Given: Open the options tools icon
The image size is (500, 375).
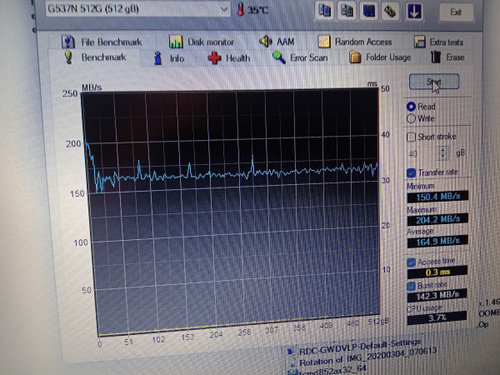Looking at the screenshot, I should click(x=390, y=11).
